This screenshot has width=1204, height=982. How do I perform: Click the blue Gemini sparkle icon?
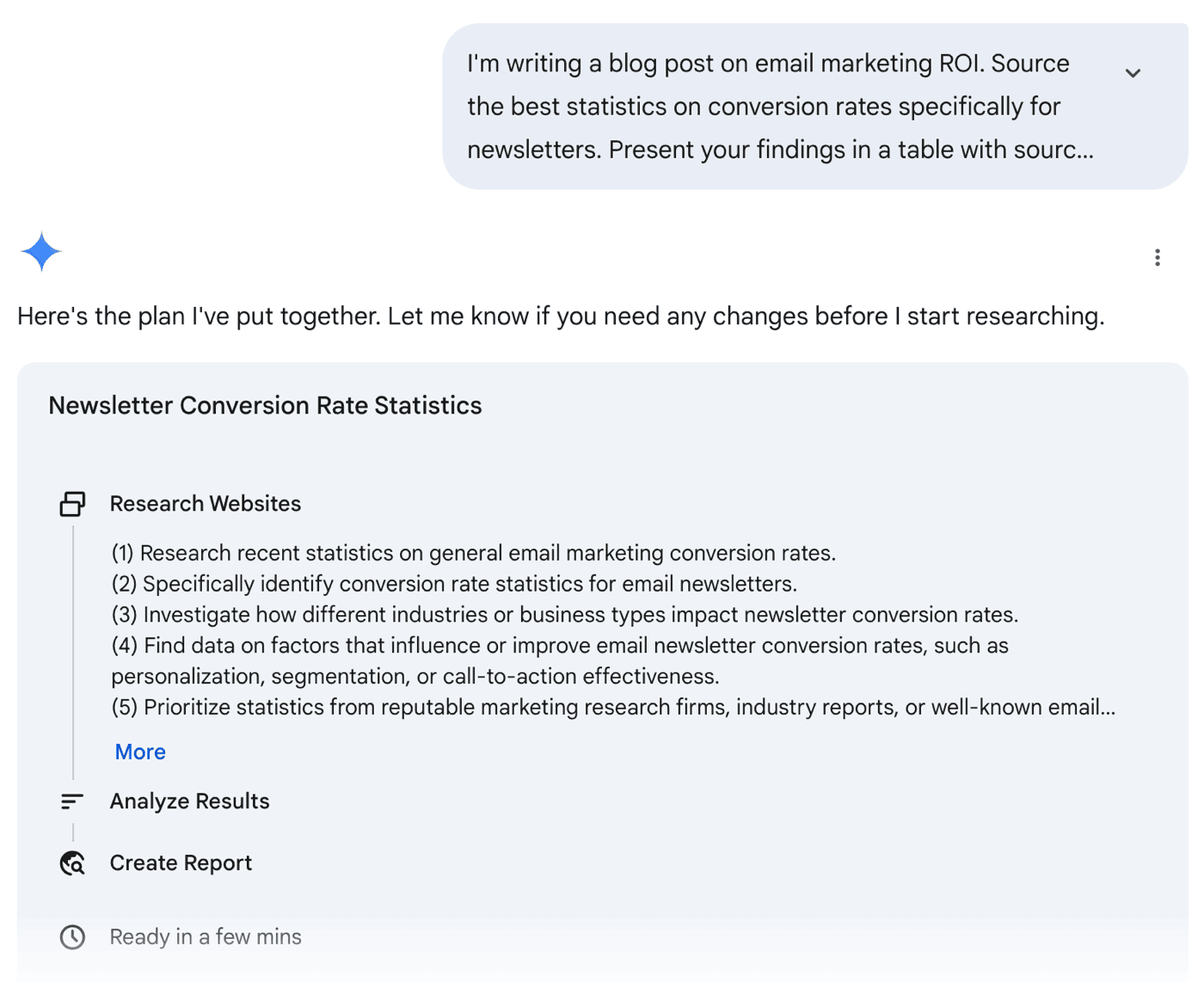[x=41, y=252]
